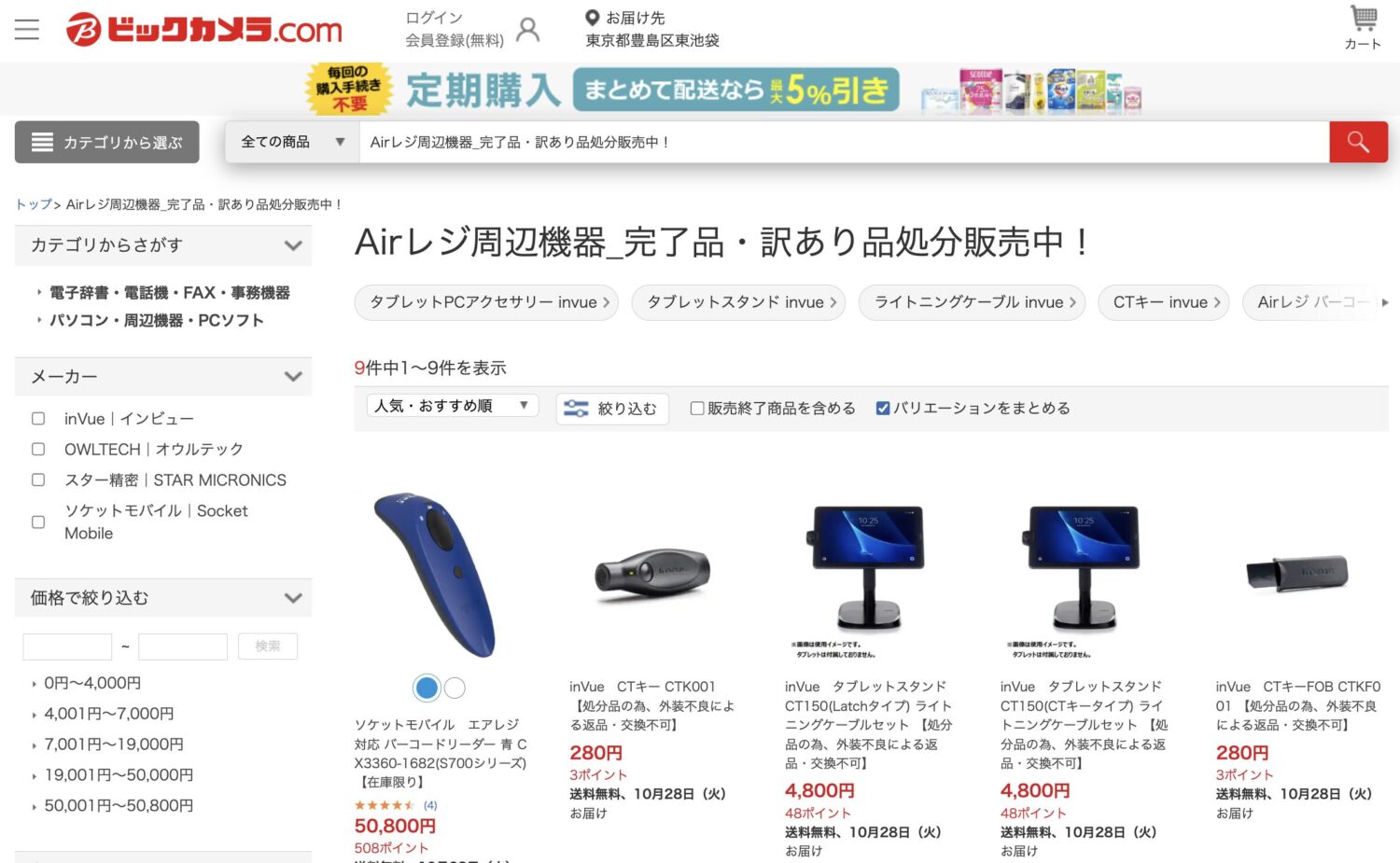Select the white color swatch for scanner
This screenshot has width=1400, height=863.
455,688
